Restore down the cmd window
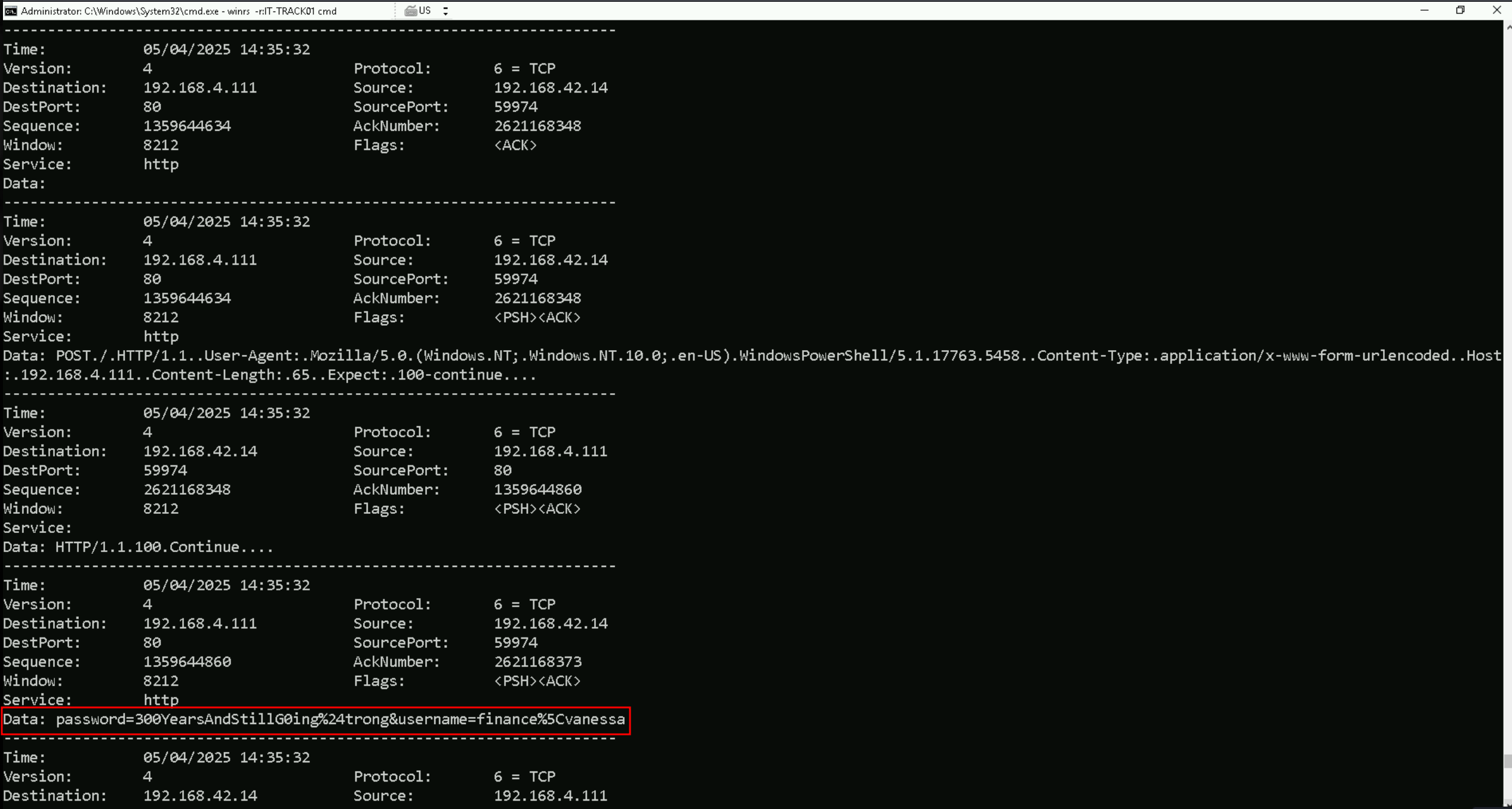 point(1460,10)
